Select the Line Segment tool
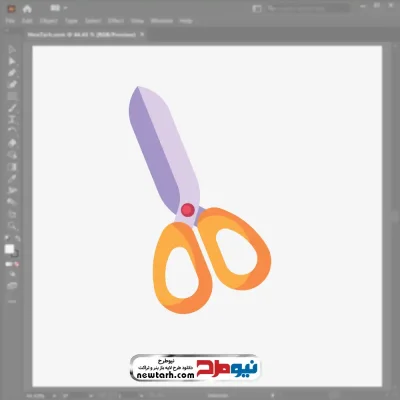Screen dimensions: 400x400 12,108
